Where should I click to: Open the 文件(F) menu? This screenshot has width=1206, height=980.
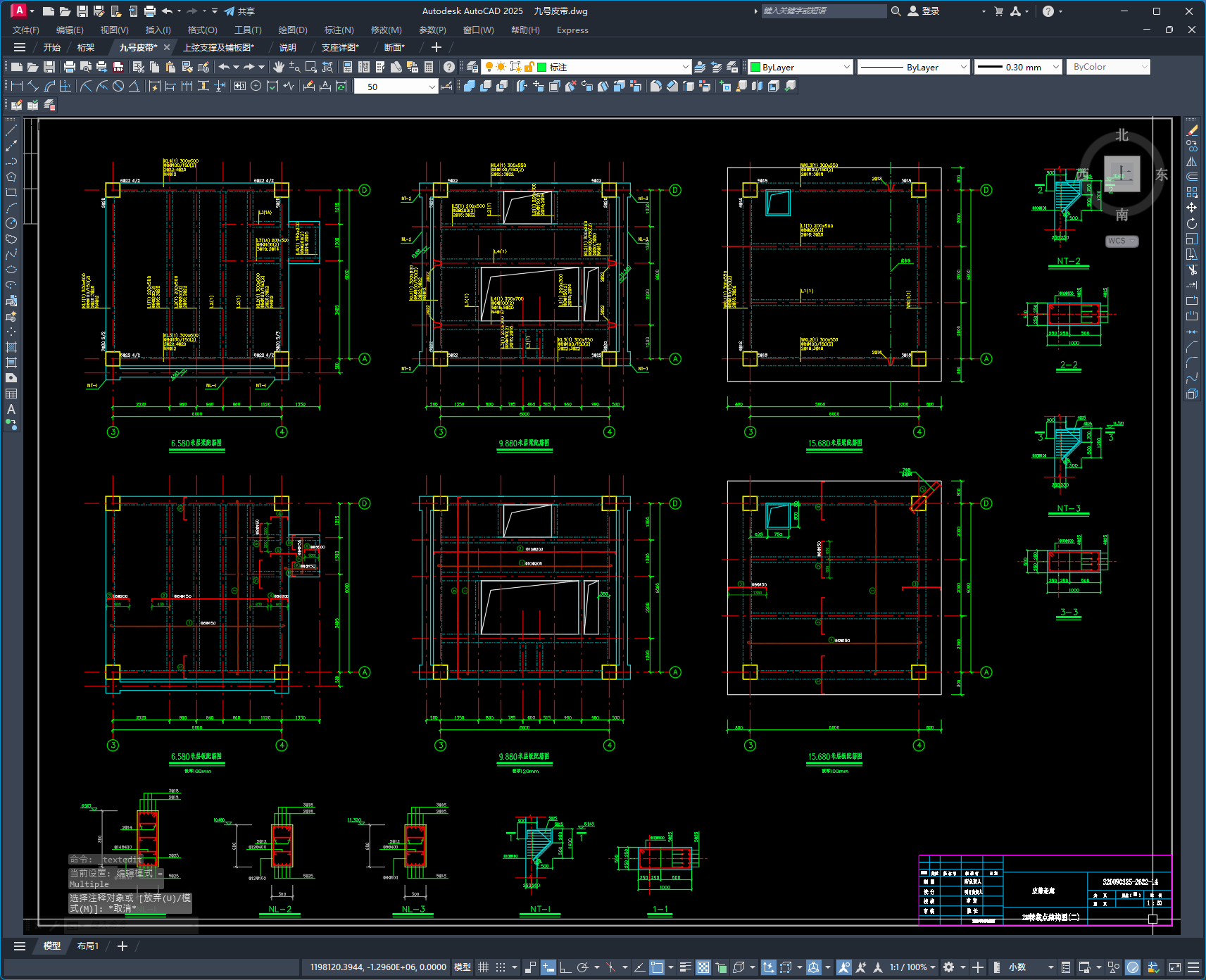[x=26, y=30]
